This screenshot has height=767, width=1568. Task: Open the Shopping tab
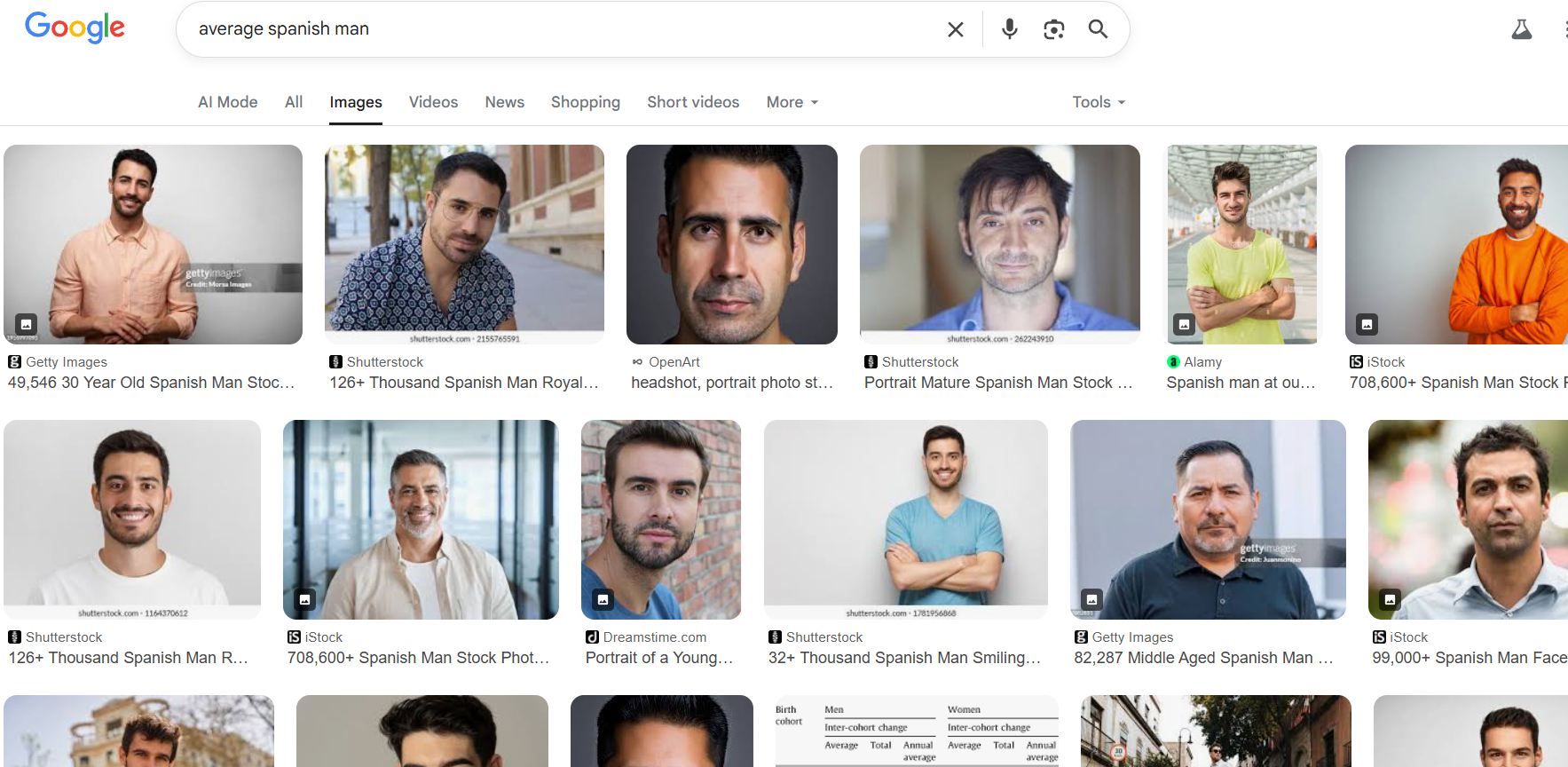point(586,102)
